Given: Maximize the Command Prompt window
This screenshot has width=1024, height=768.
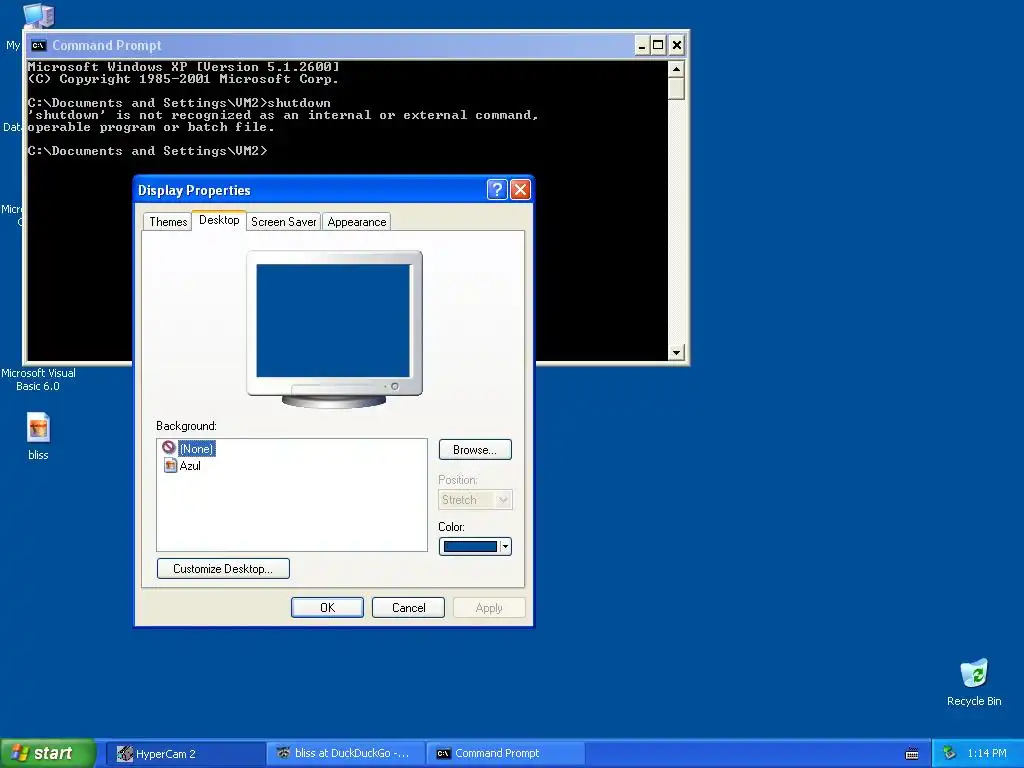Looking at the screenshot, I should point(658,46).
